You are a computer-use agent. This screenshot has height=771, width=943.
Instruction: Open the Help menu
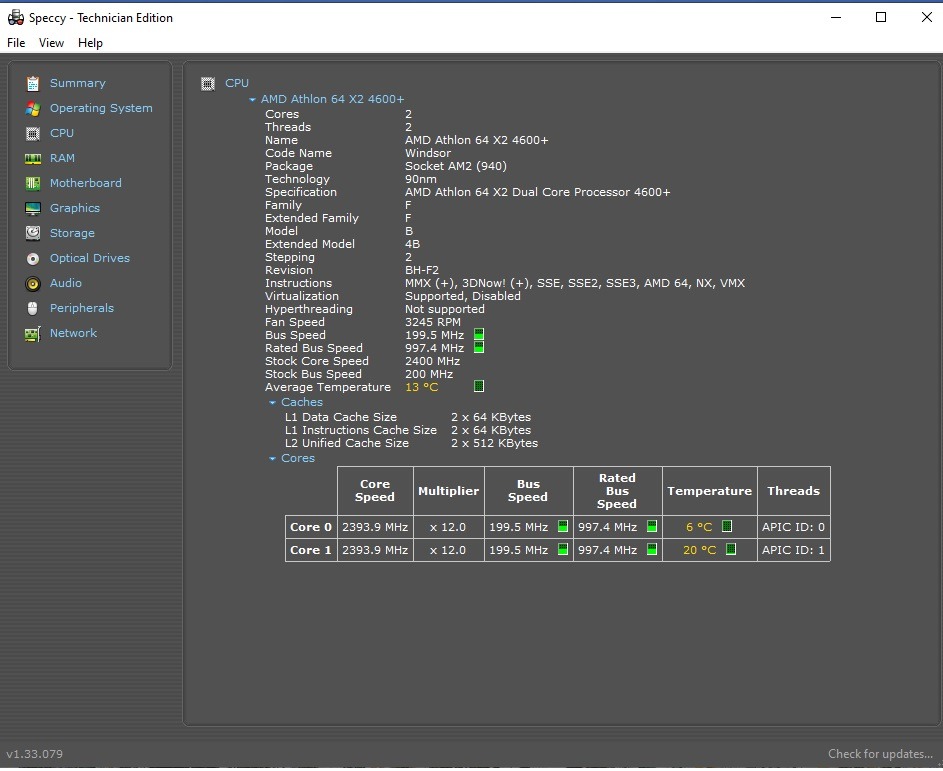click(90, 43)
